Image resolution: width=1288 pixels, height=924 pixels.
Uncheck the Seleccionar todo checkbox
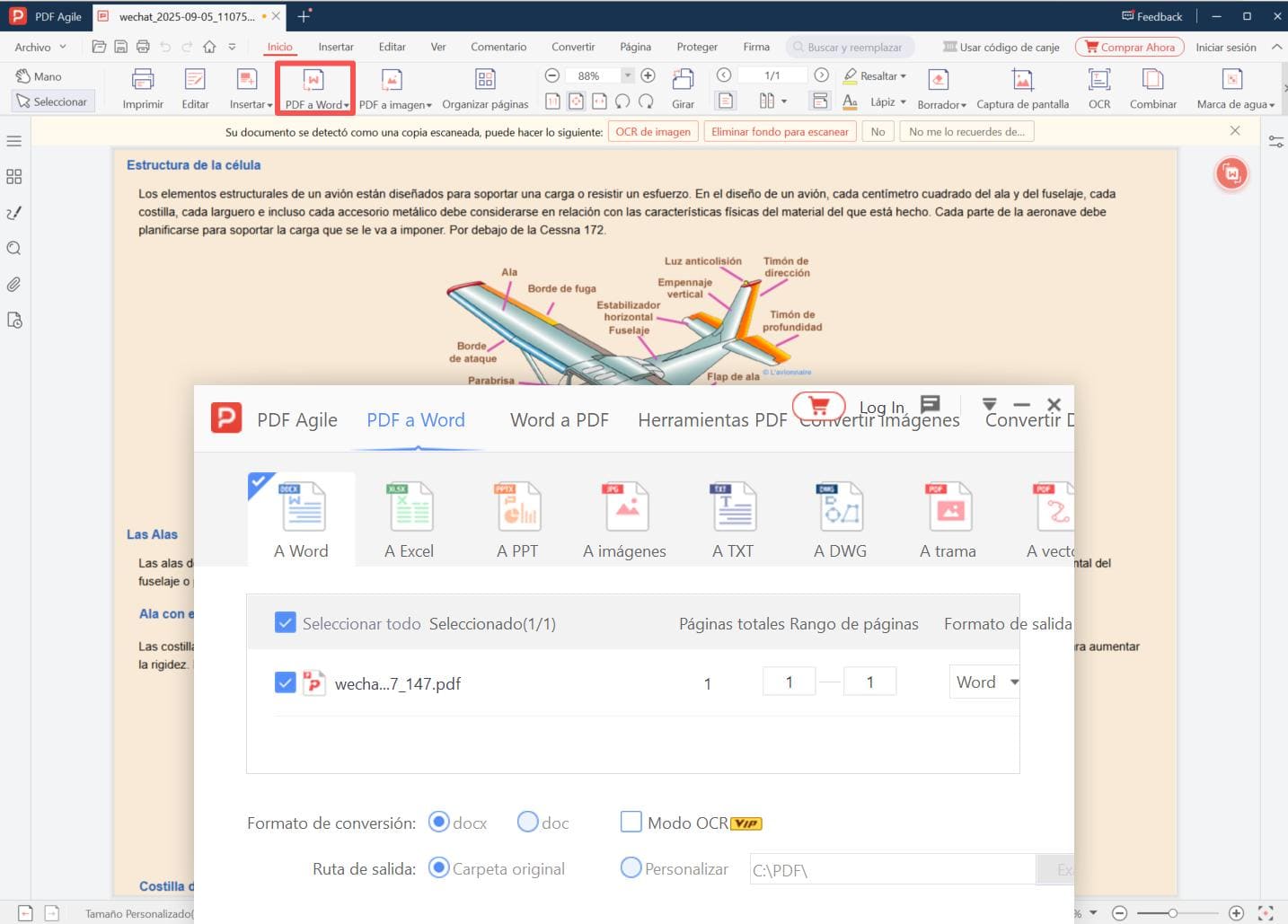coord(285,622)
